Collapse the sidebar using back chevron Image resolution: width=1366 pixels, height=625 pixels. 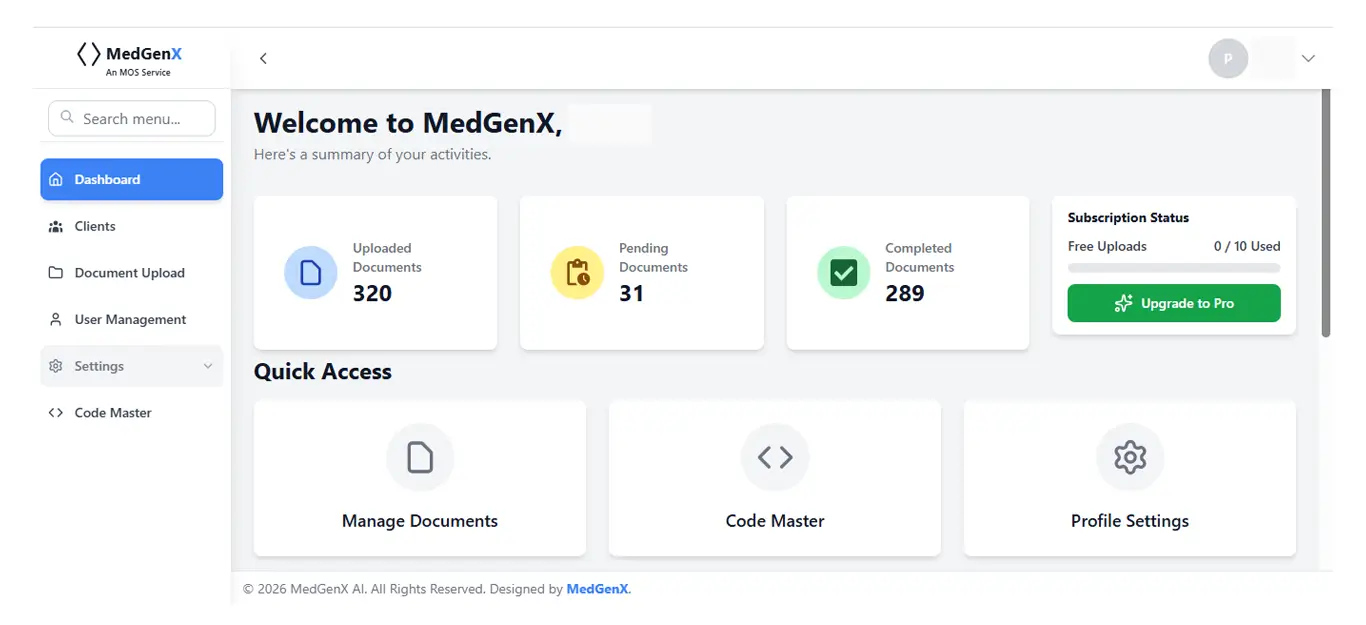click(263, 58)
